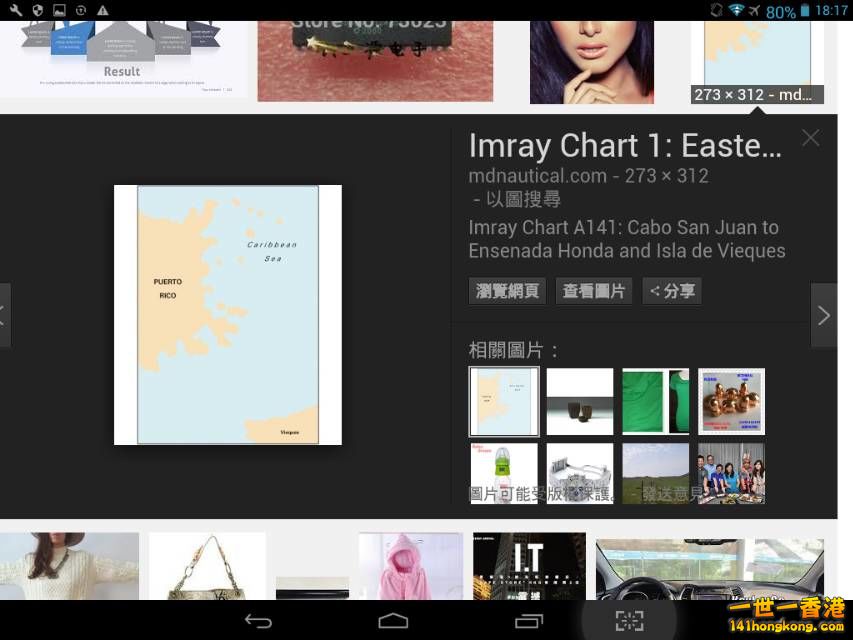Select the related thumbnail of dark cups
853x640 pixels.
(x=580, y=402)
